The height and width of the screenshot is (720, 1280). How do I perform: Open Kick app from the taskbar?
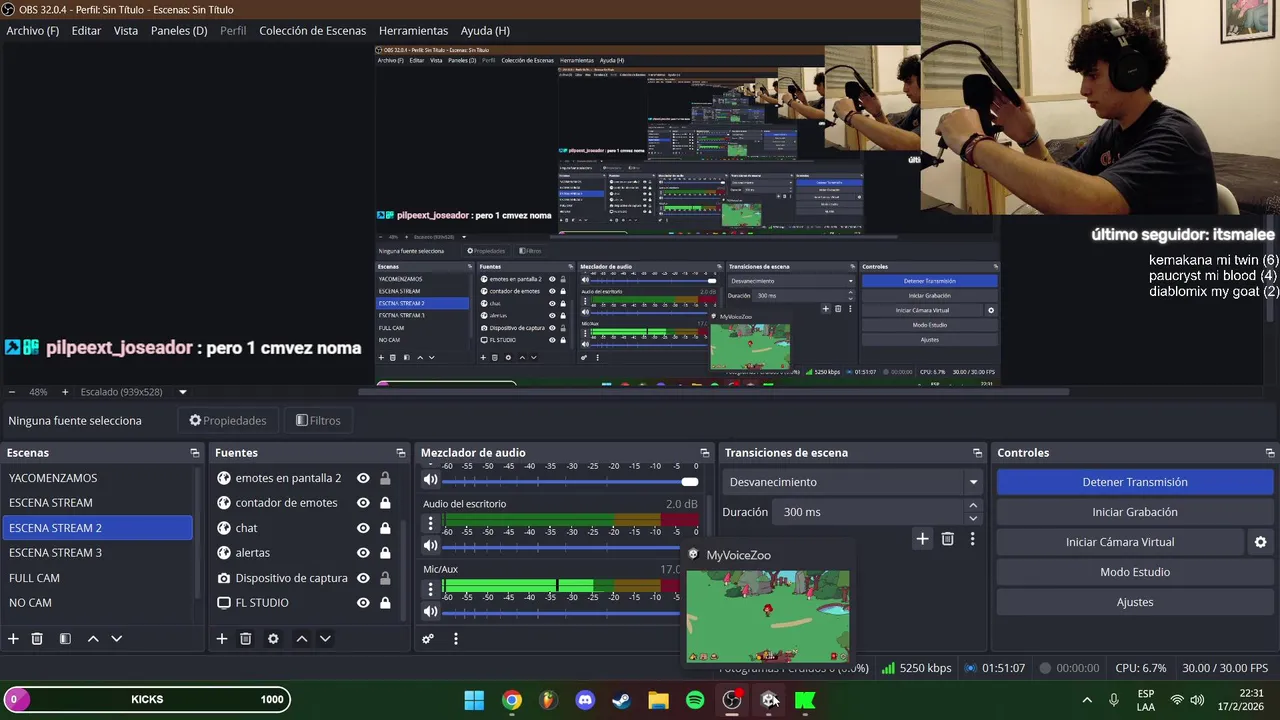805,700
